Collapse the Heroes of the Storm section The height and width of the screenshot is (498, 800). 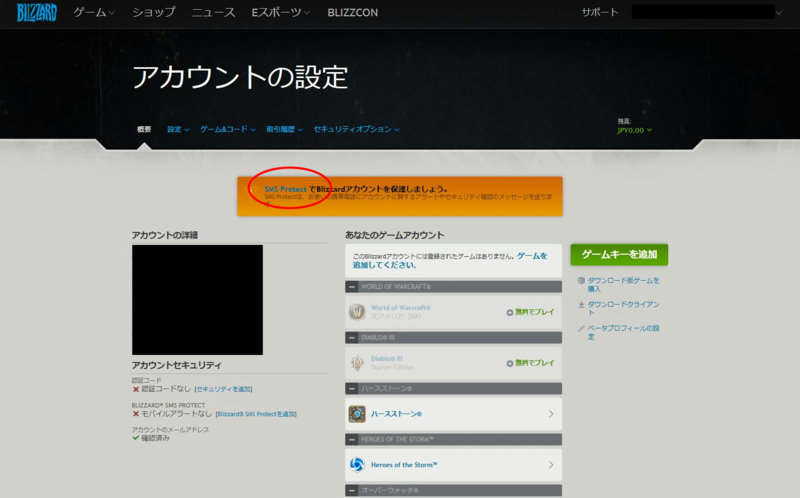pos(351,438)
